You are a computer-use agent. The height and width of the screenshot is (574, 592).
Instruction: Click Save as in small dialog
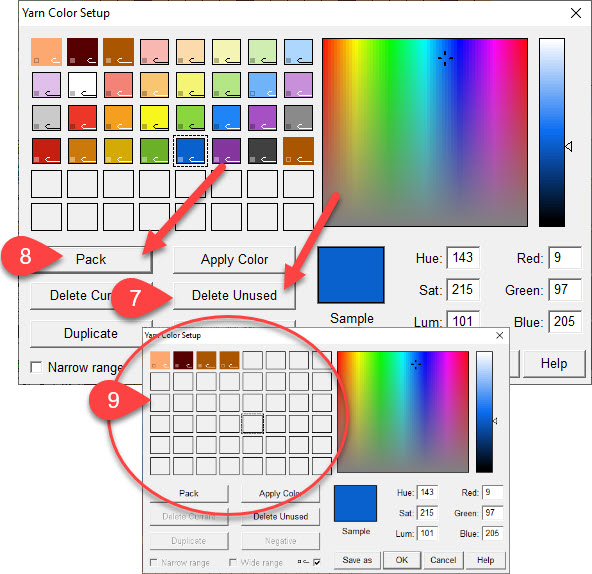[357, 560]
